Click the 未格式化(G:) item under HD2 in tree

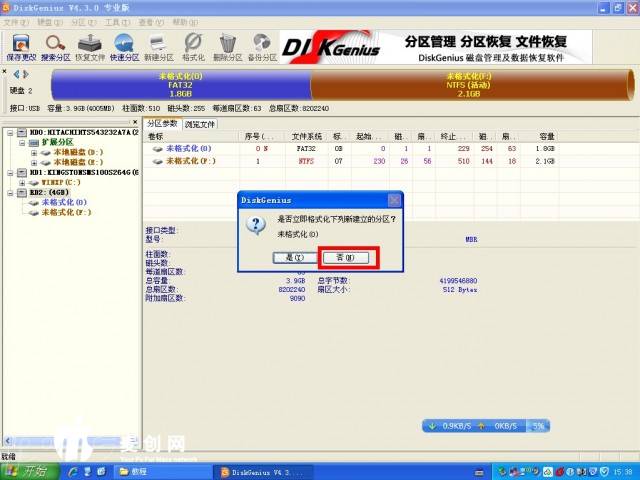point(60,202)
